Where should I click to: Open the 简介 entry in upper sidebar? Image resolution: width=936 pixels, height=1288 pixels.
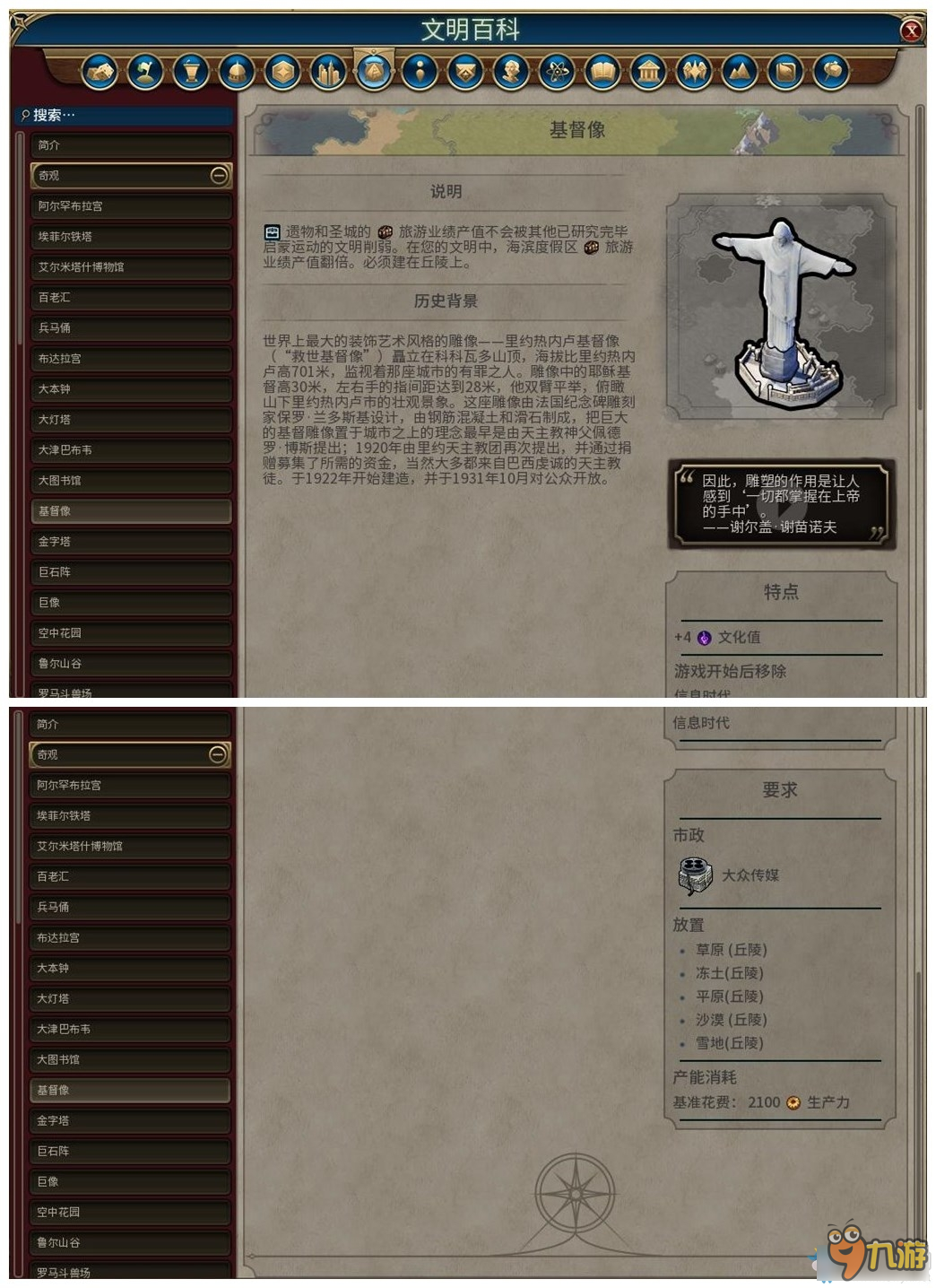coord(132,145)
